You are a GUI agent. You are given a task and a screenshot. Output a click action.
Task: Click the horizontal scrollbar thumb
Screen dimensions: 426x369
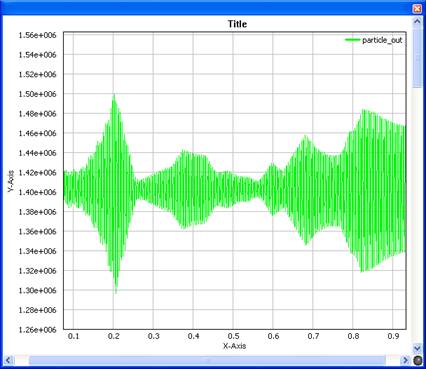(207, 360)
